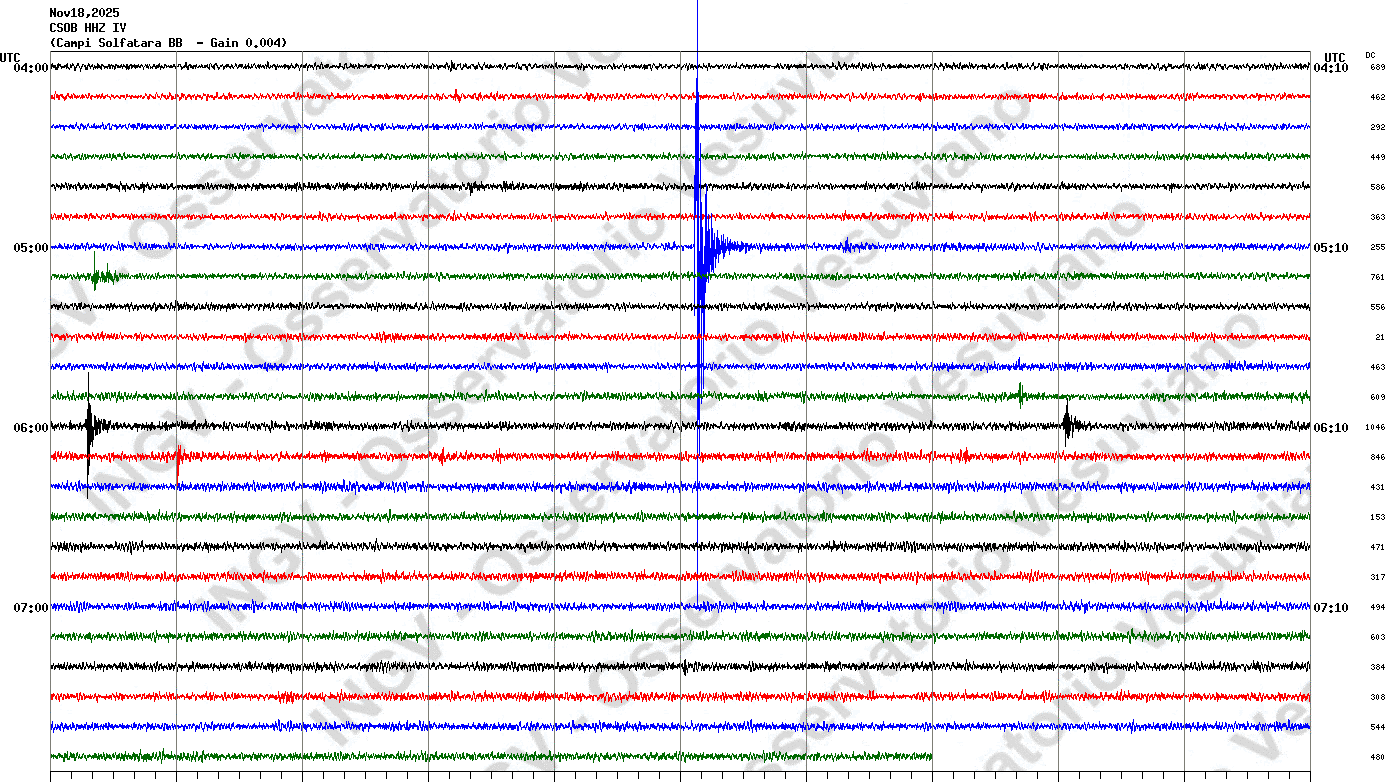
Task: Select the 05:00 UTC time label
Action: 30,248
